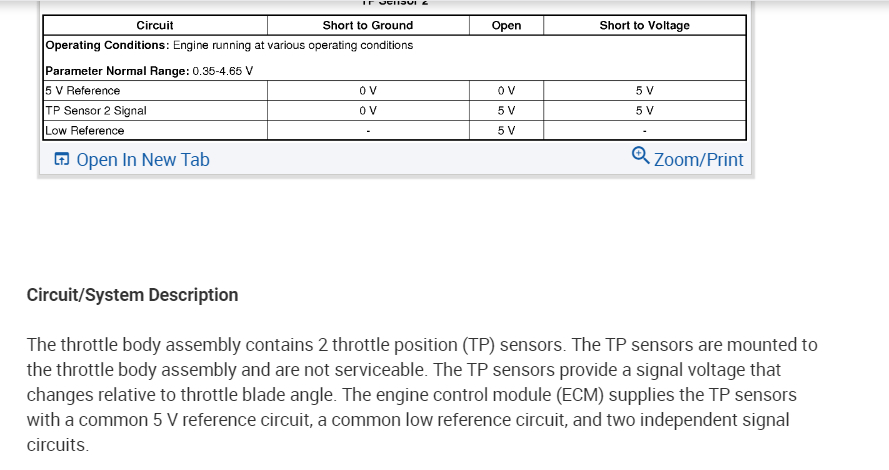Click the throttle body description paragraph
The image size is (889, 470).
tap(422, 394)
